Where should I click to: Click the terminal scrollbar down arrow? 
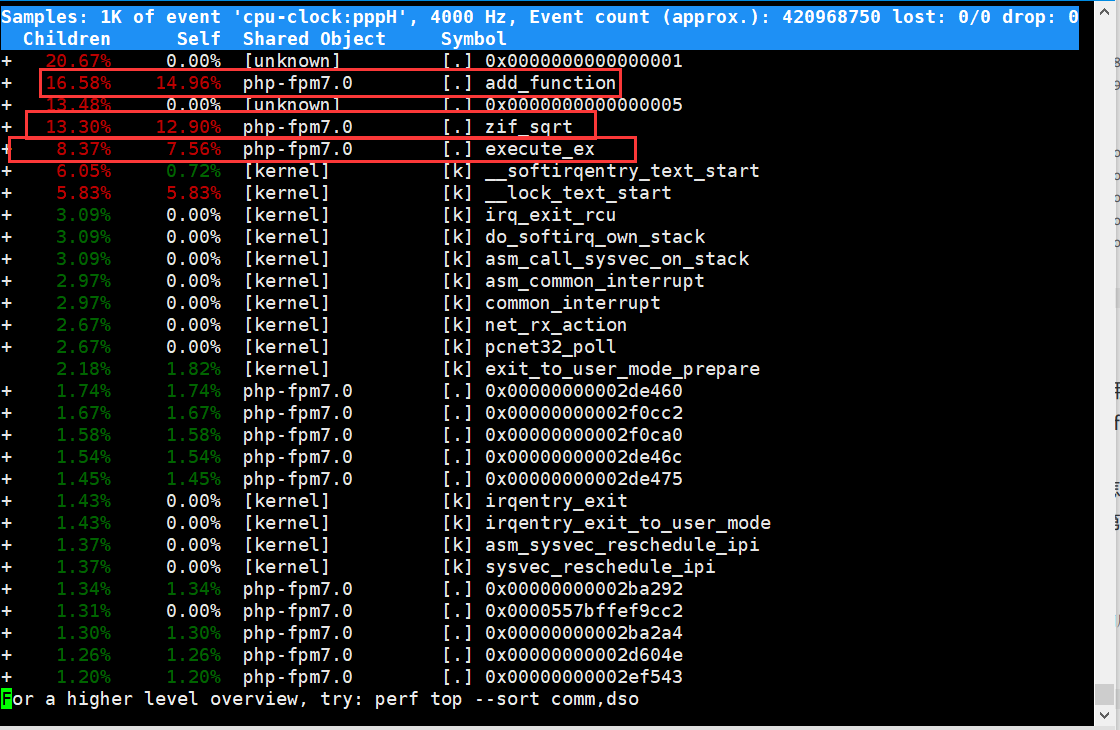point(1106,714)
